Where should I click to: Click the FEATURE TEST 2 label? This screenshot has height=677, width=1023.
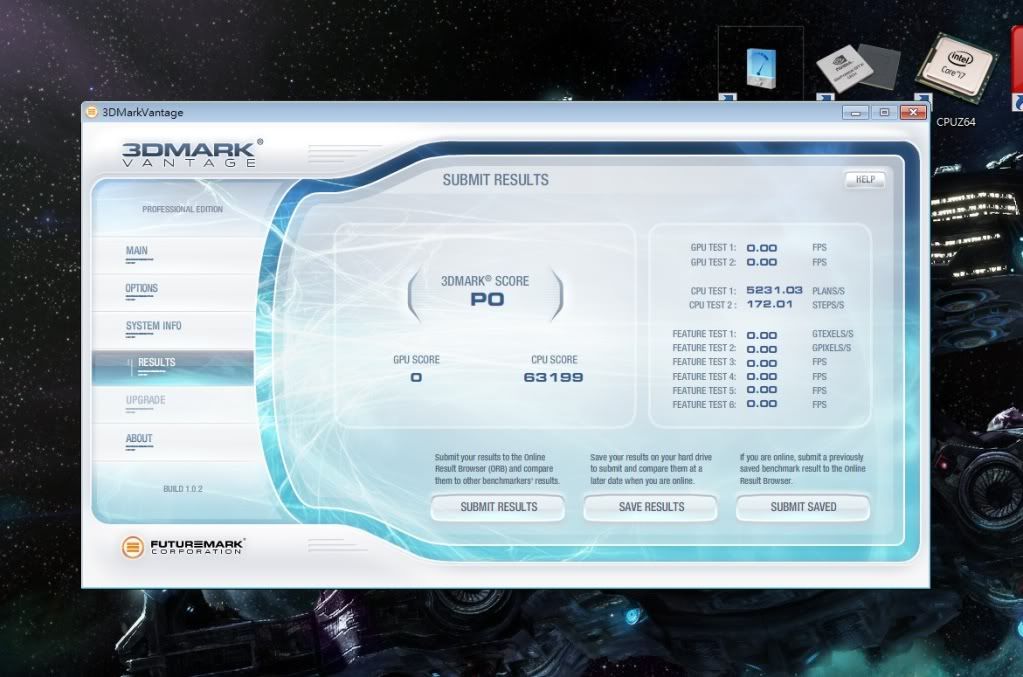704,348
